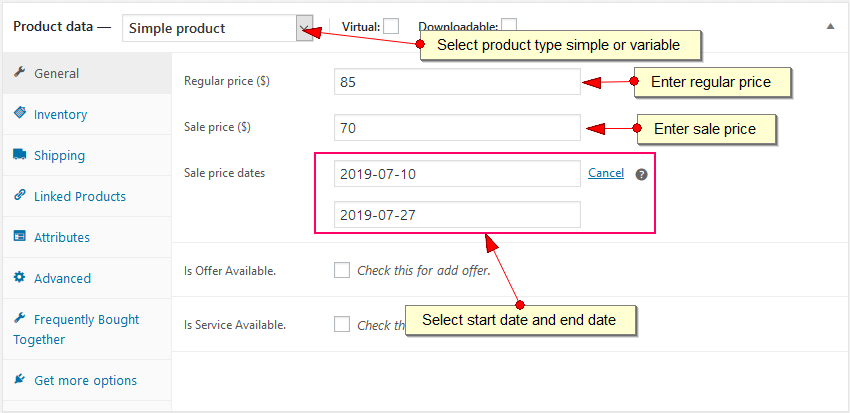Click the Advanced gear icon
This screenshot has height=413, width=850.
click(x=20, y=278)
